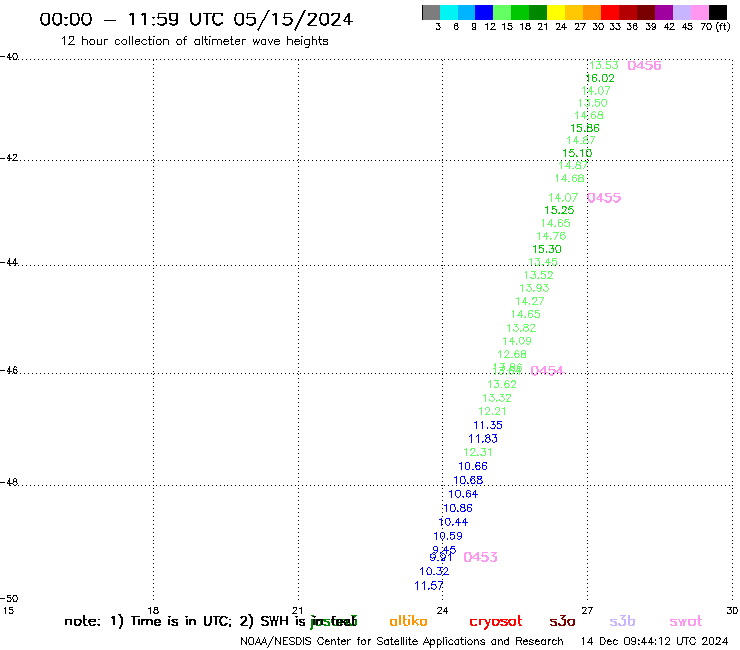Image resolution: width=740 pixels, height=650 pixels.
Task: Select the yellow swatch in the color scale
Action: tap(555, 12)
